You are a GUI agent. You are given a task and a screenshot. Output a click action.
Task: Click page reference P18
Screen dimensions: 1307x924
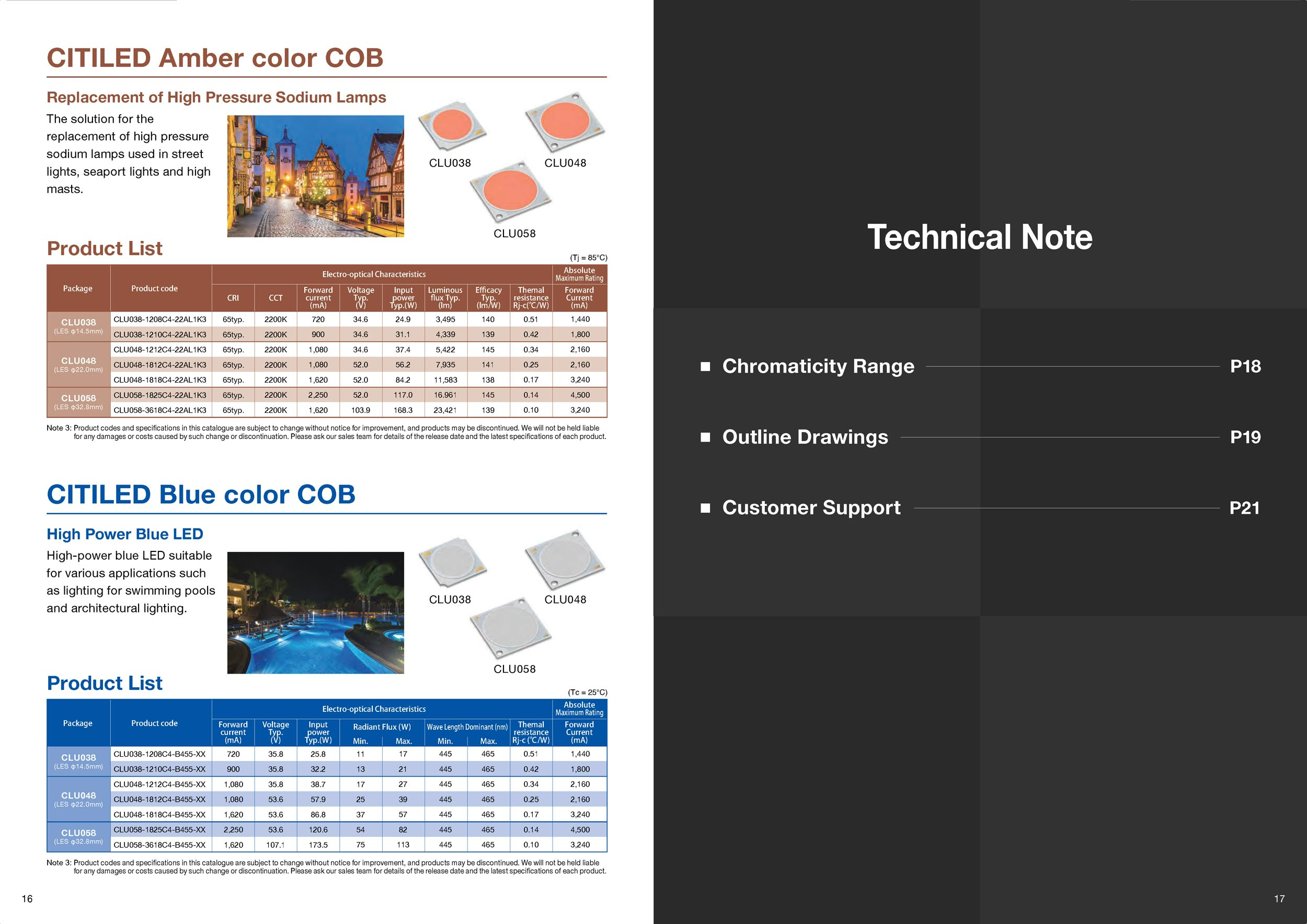[x=1245, y=366]
